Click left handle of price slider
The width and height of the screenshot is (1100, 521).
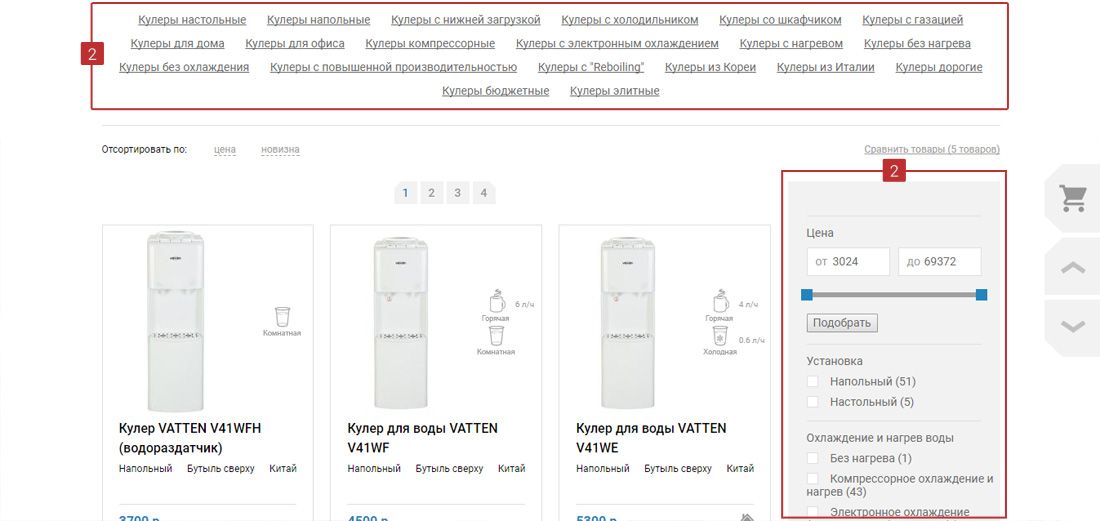807,295
